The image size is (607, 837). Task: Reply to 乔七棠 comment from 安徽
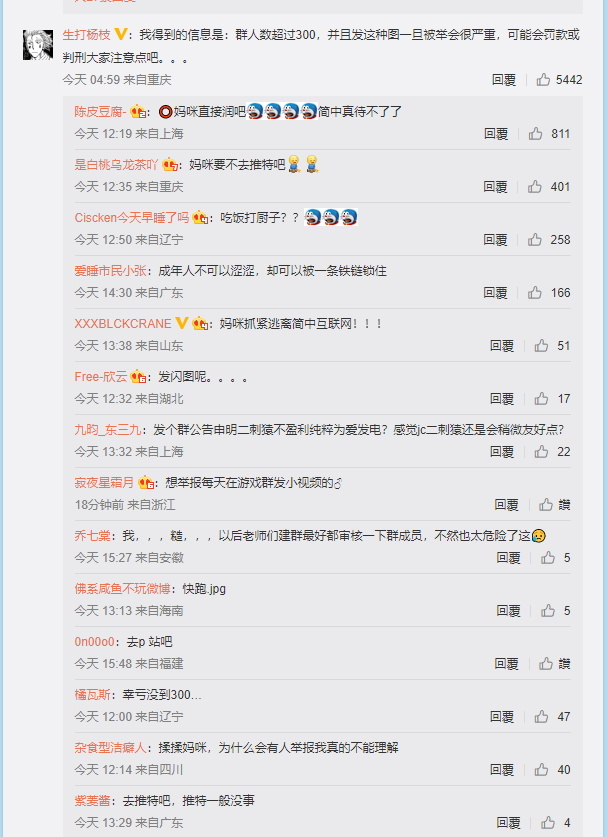pyautogui.click(x=508, y=558)
